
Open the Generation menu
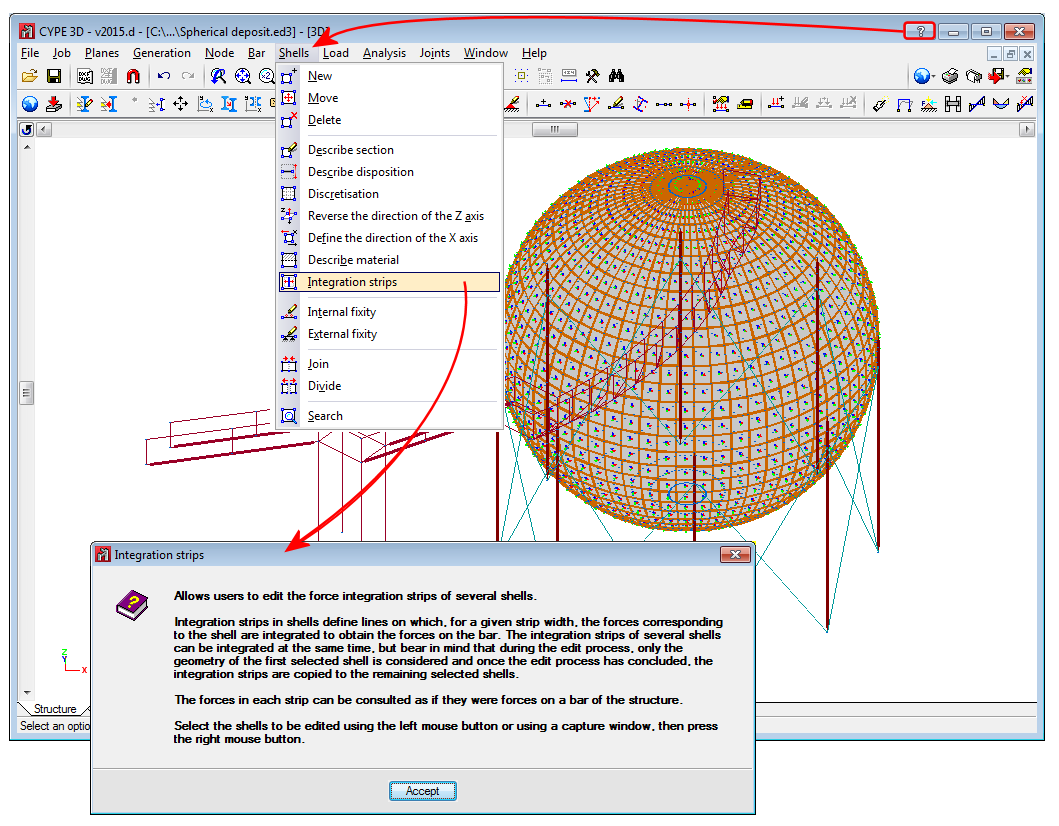tap(161, 53)
